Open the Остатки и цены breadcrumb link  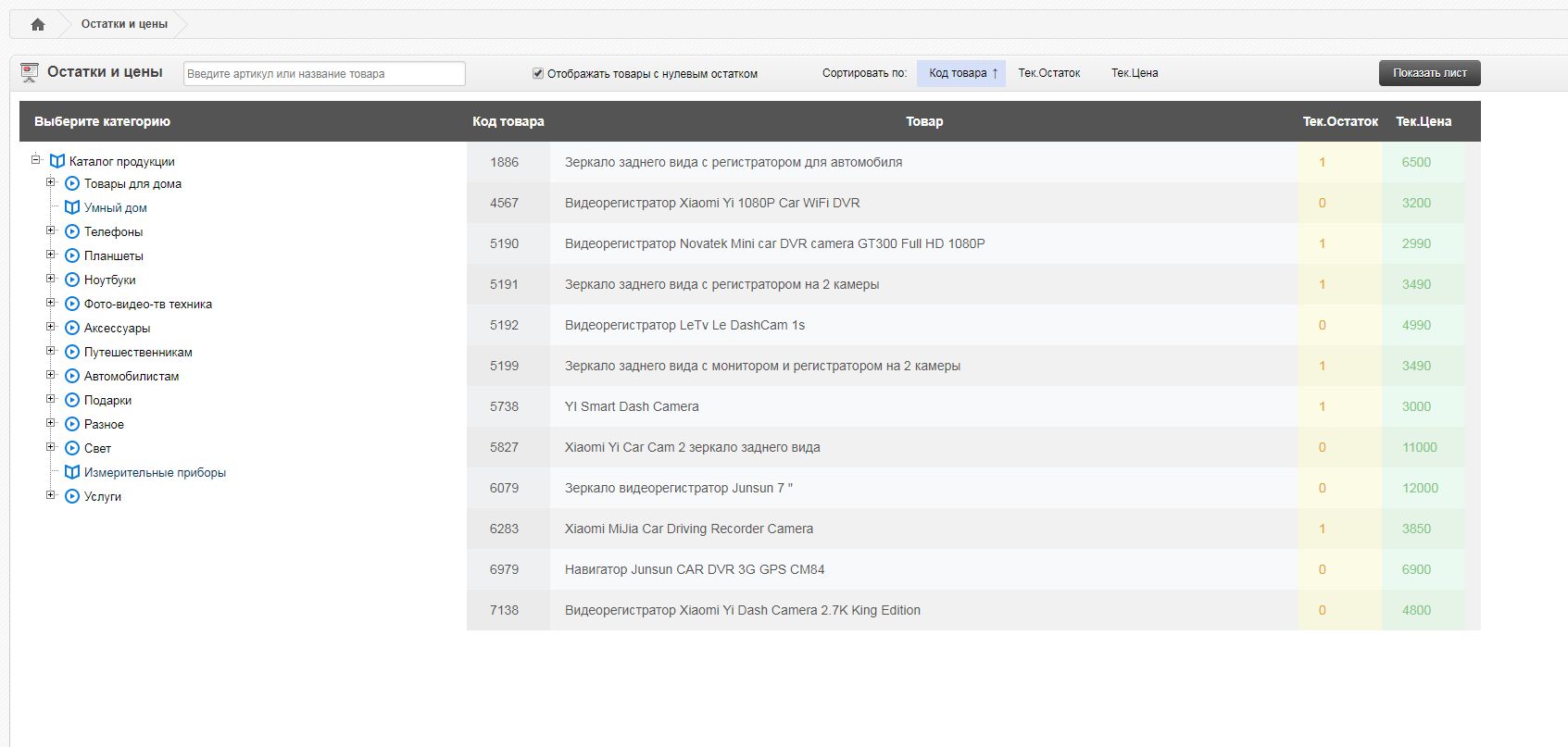(x=124, y=24)
